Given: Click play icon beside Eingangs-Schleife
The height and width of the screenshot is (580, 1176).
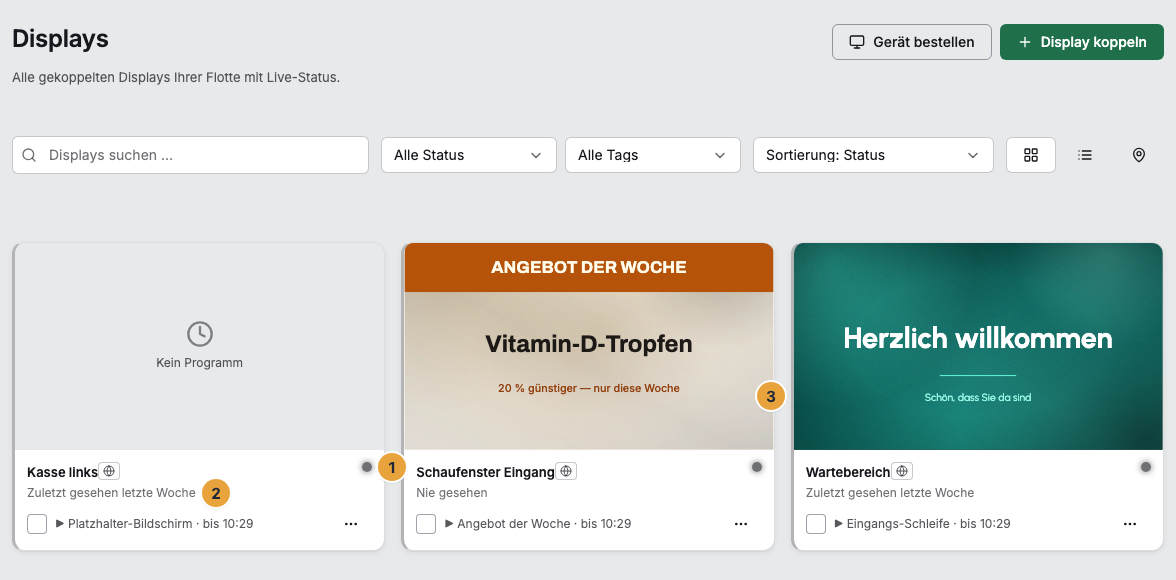Looking at the screenshot, I should 838,524.
